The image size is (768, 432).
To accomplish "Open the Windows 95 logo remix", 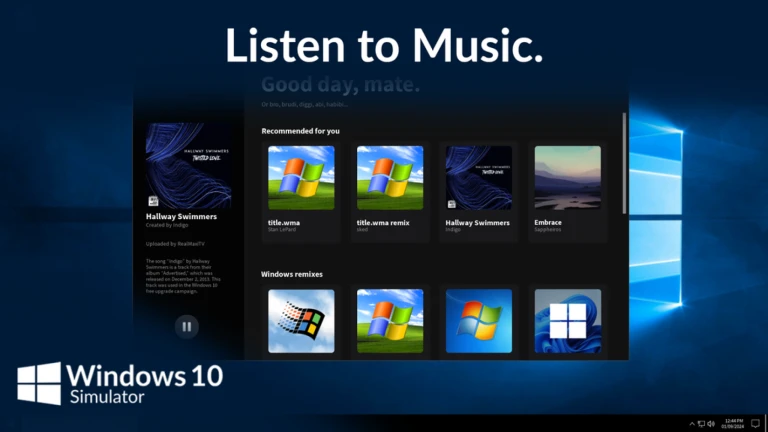I will point(301,321).
